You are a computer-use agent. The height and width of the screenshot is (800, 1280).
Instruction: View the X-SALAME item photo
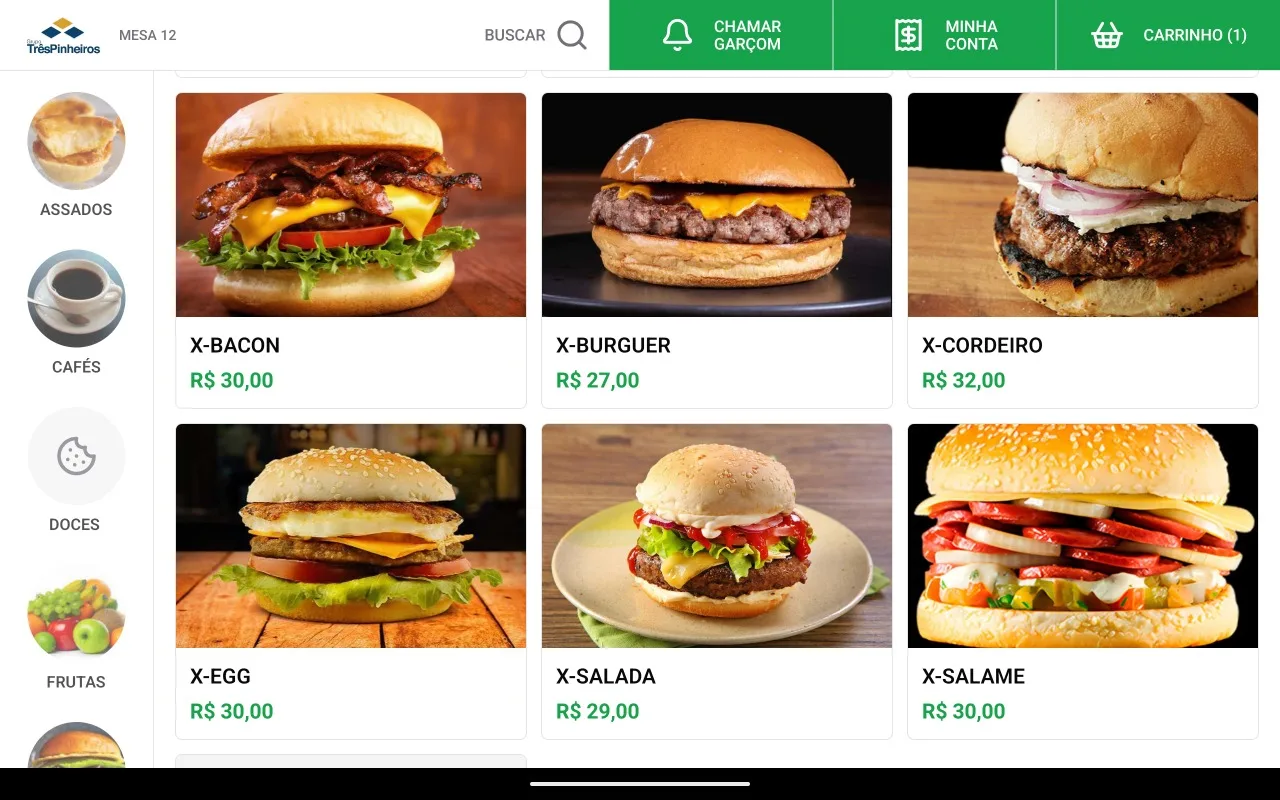(x=1083, y=536)
